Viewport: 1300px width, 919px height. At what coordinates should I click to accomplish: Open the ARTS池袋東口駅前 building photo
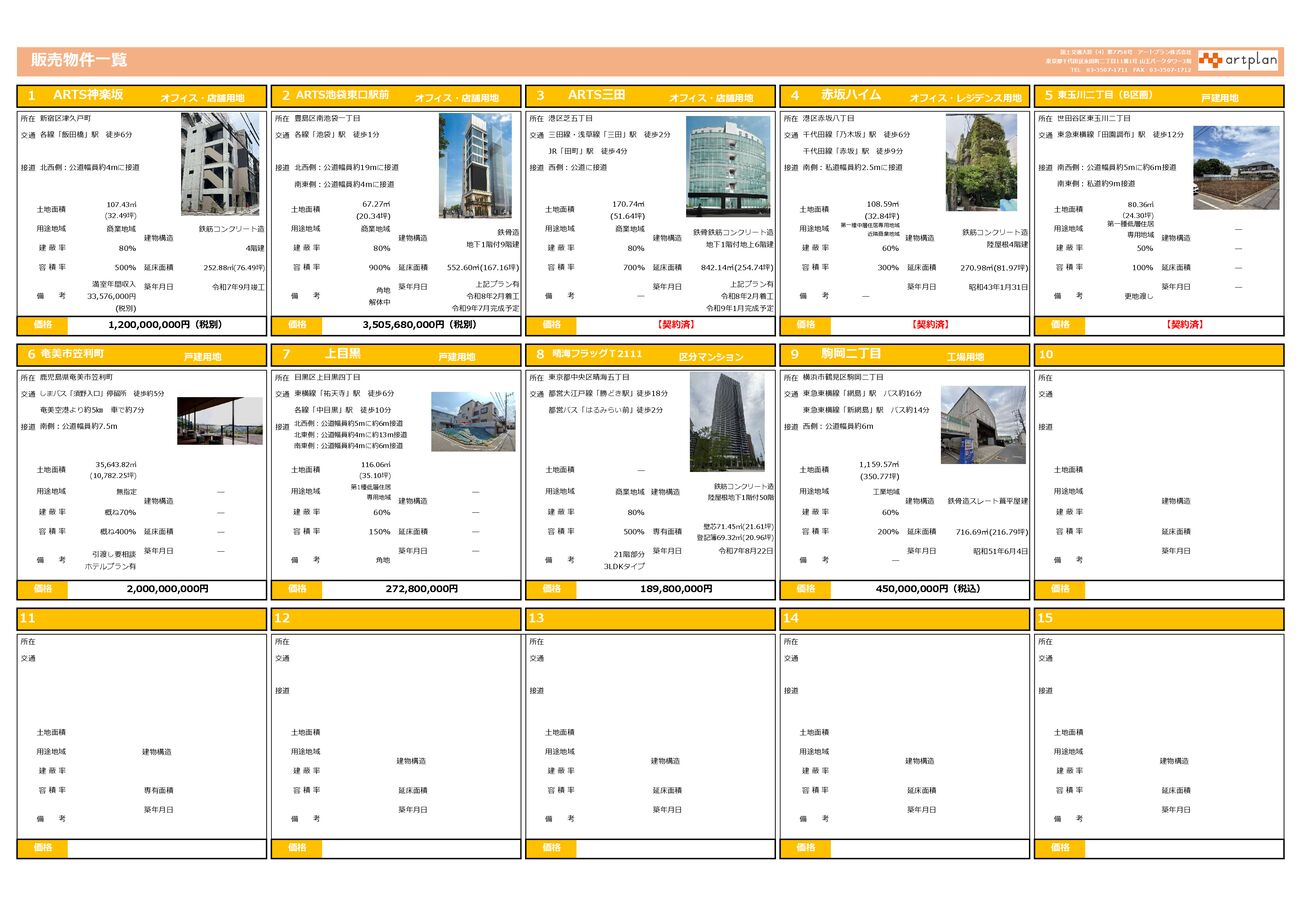click(475, 165)
